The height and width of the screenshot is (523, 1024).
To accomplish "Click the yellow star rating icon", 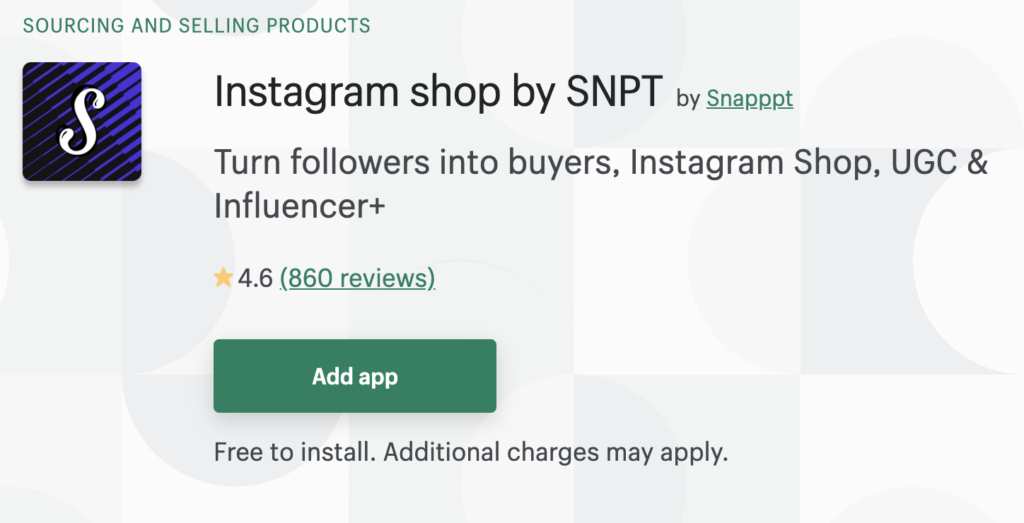I will pyautogui.click(x=223, y=278).
